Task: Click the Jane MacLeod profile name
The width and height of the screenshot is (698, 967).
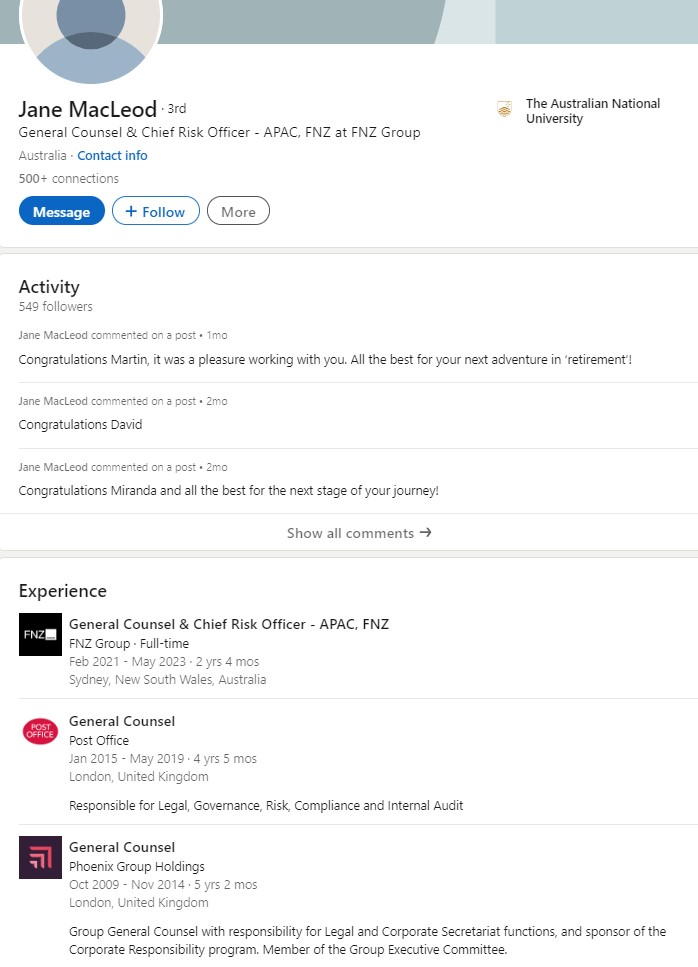Action: (88, 109)
